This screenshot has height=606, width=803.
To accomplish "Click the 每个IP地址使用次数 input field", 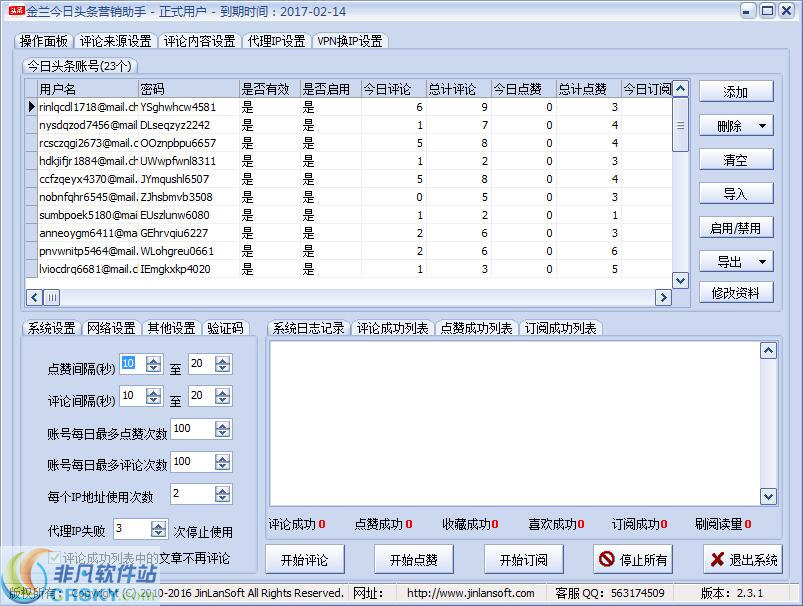I will (193, 494).
